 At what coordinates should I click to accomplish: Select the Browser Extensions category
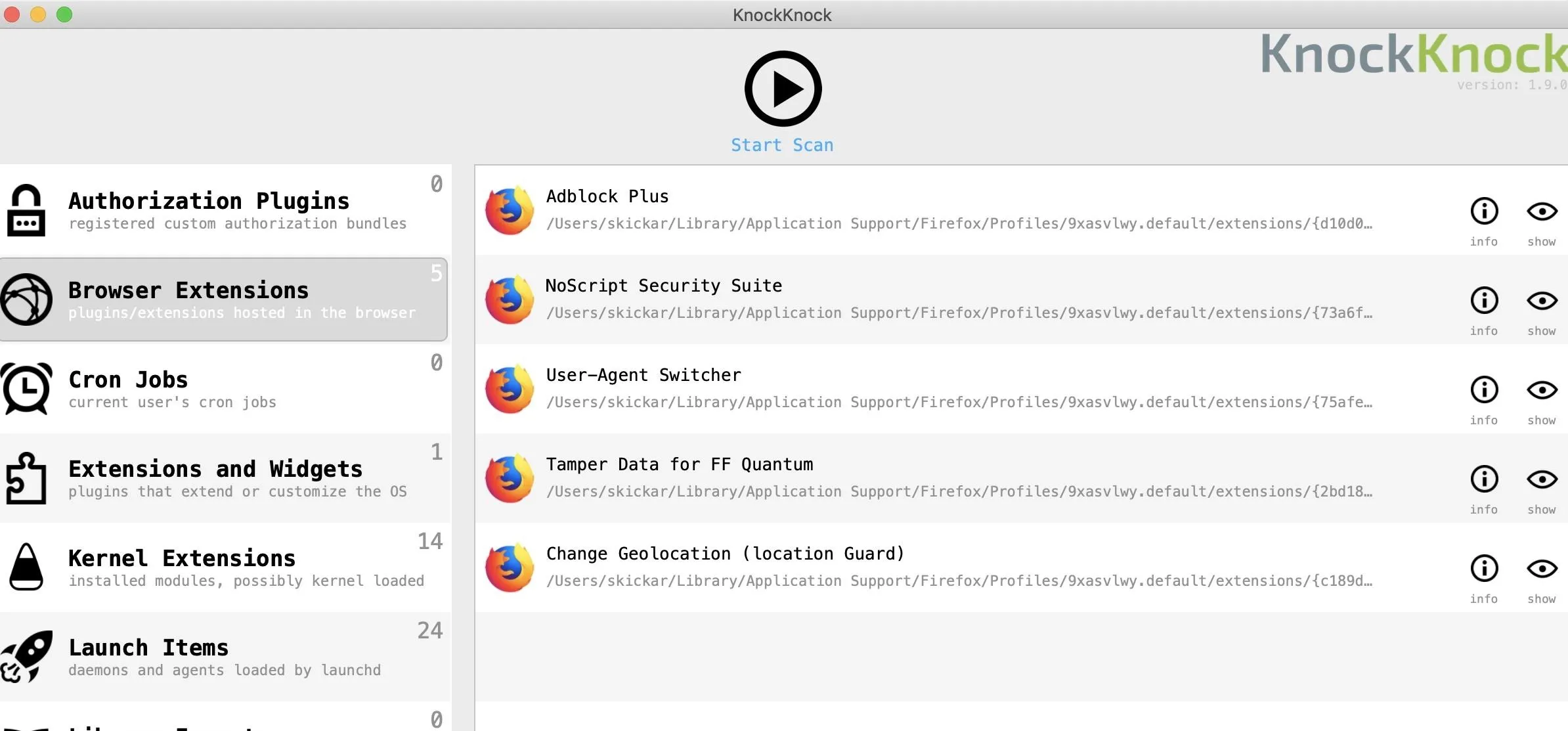224,299
